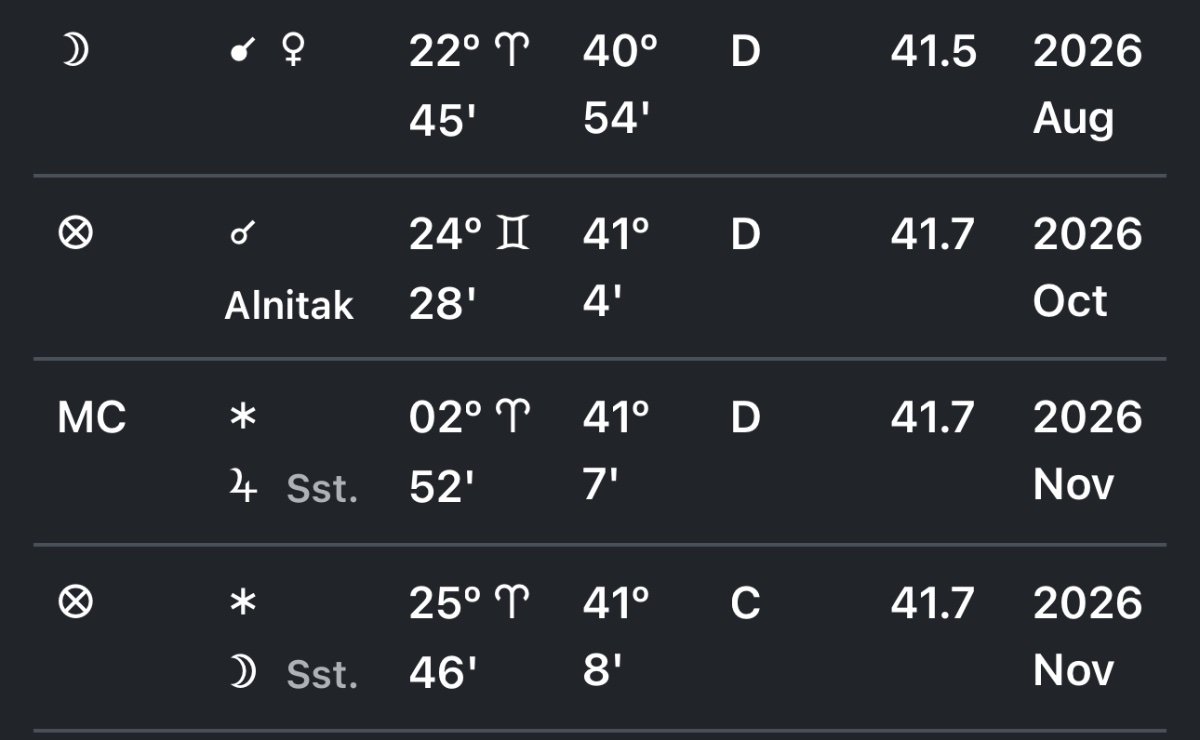Select the 02° 52' Aries position
This screenshot has height=740, width=1200.
pyautogui.click(x=469, y=452)
